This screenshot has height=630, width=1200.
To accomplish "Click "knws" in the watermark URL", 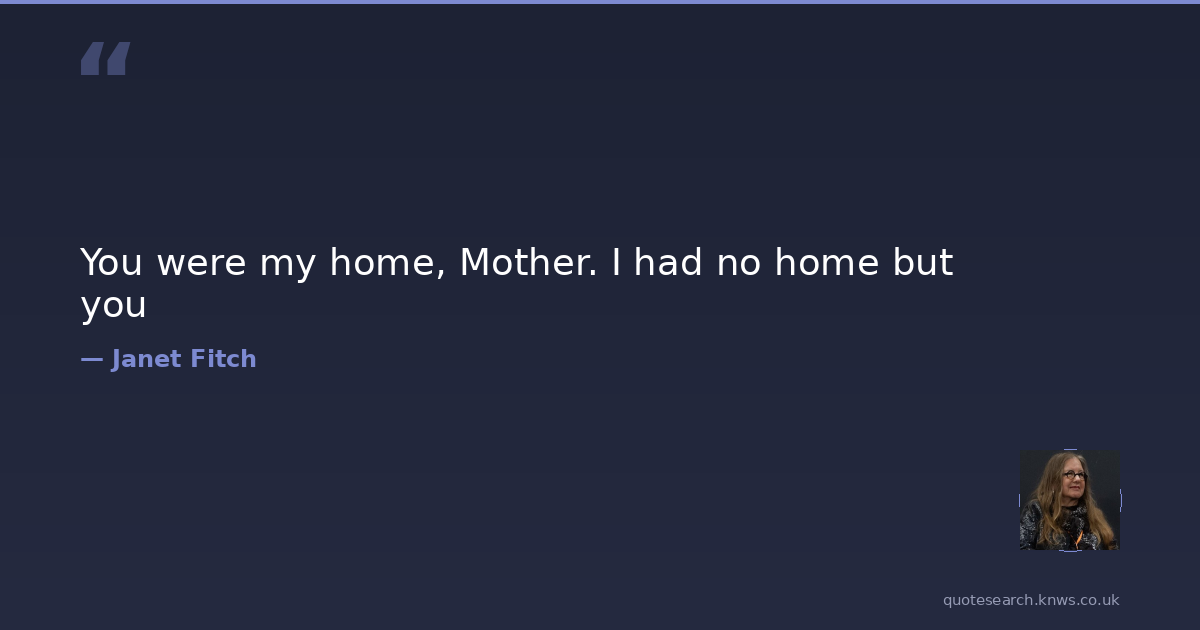I will pos(1054,600).
